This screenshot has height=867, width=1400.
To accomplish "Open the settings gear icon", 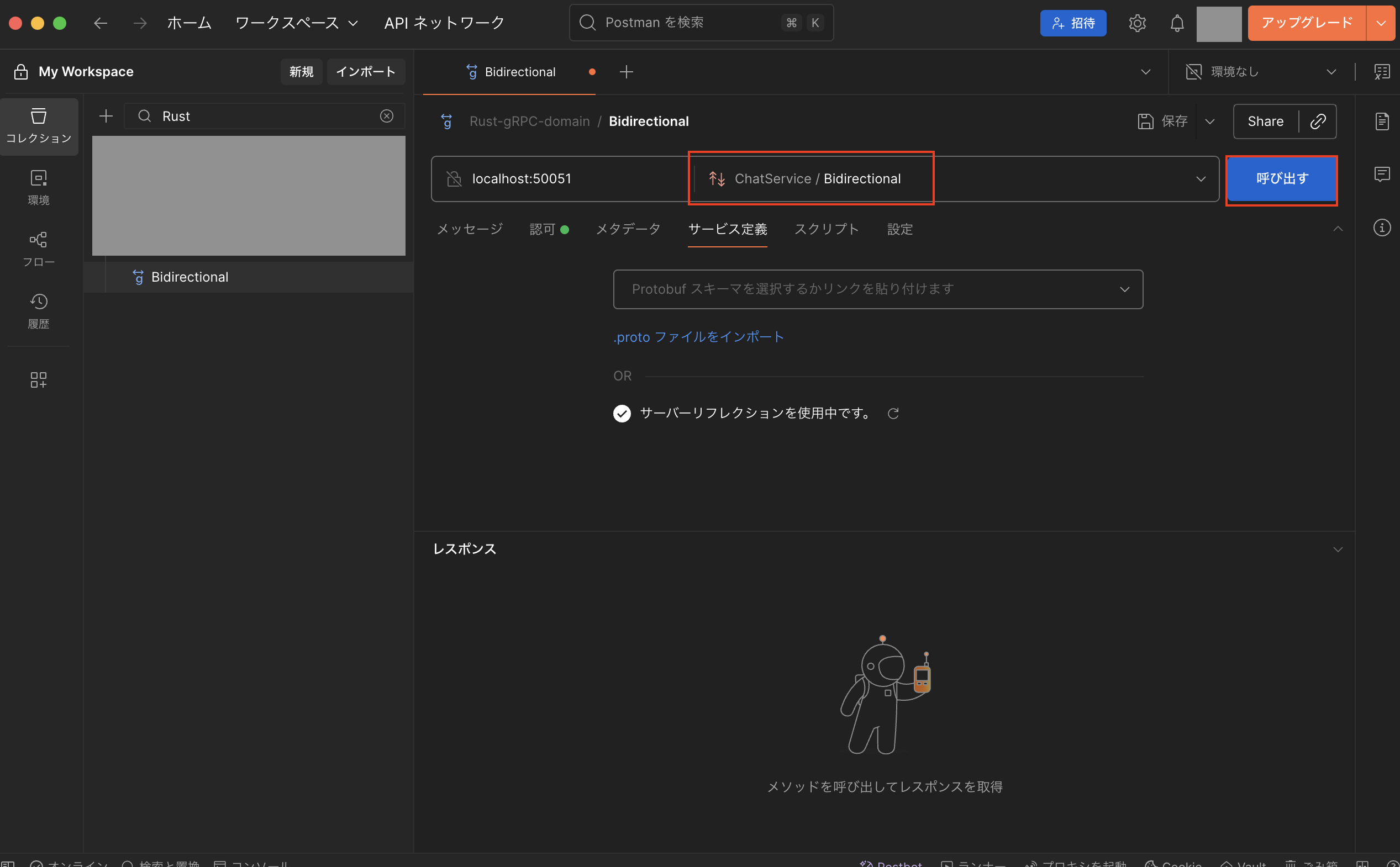I will (x=1138, y=23).
